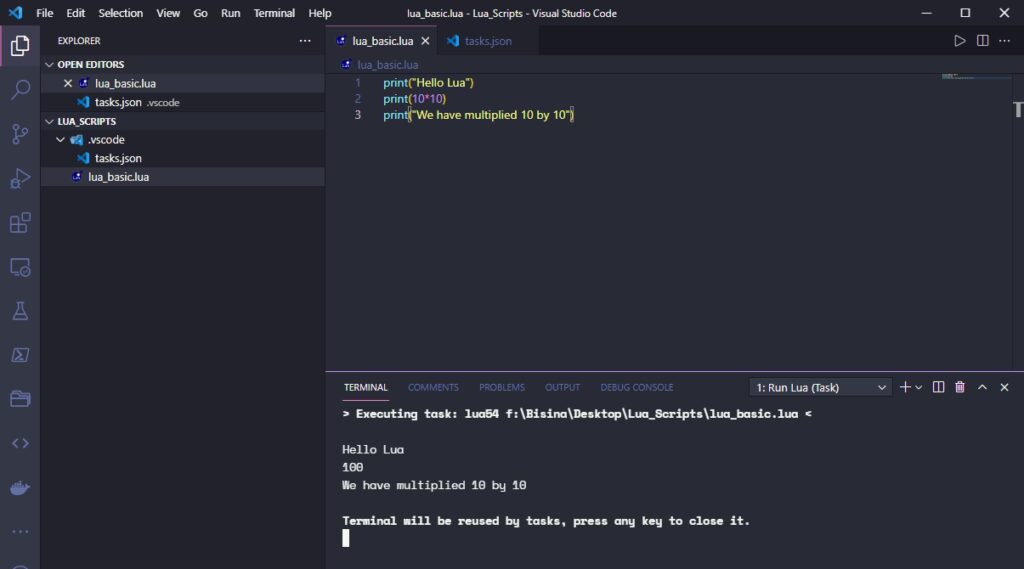This screenshot has height=569, width=1024.
Task: Click the editor minimap preview
Action: click(x=973, y=77)
